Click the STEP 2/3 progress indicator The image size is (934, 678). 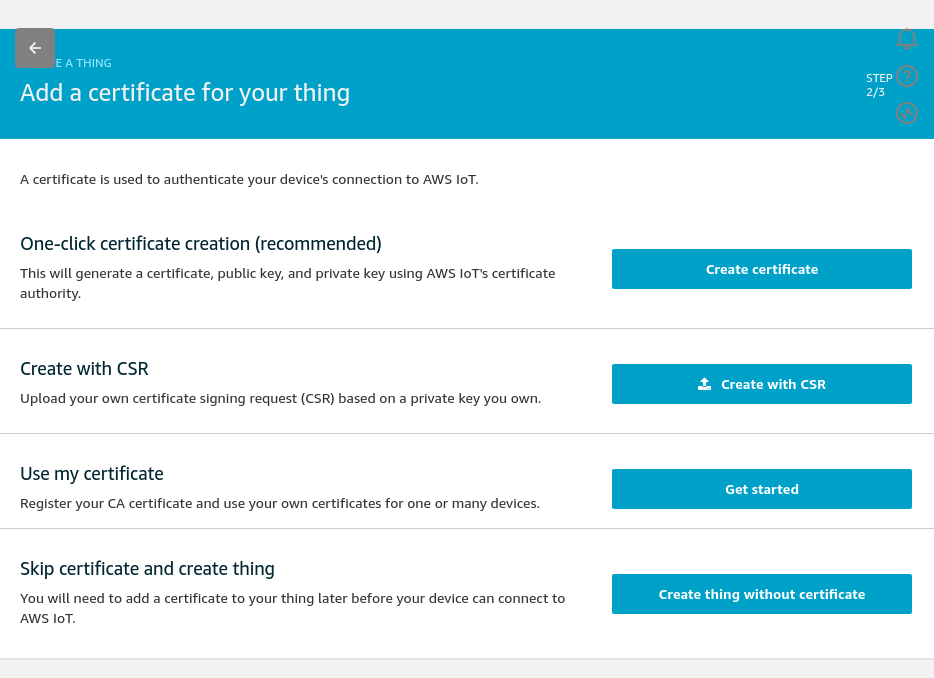pyautogui.click(x=879, y=85)
